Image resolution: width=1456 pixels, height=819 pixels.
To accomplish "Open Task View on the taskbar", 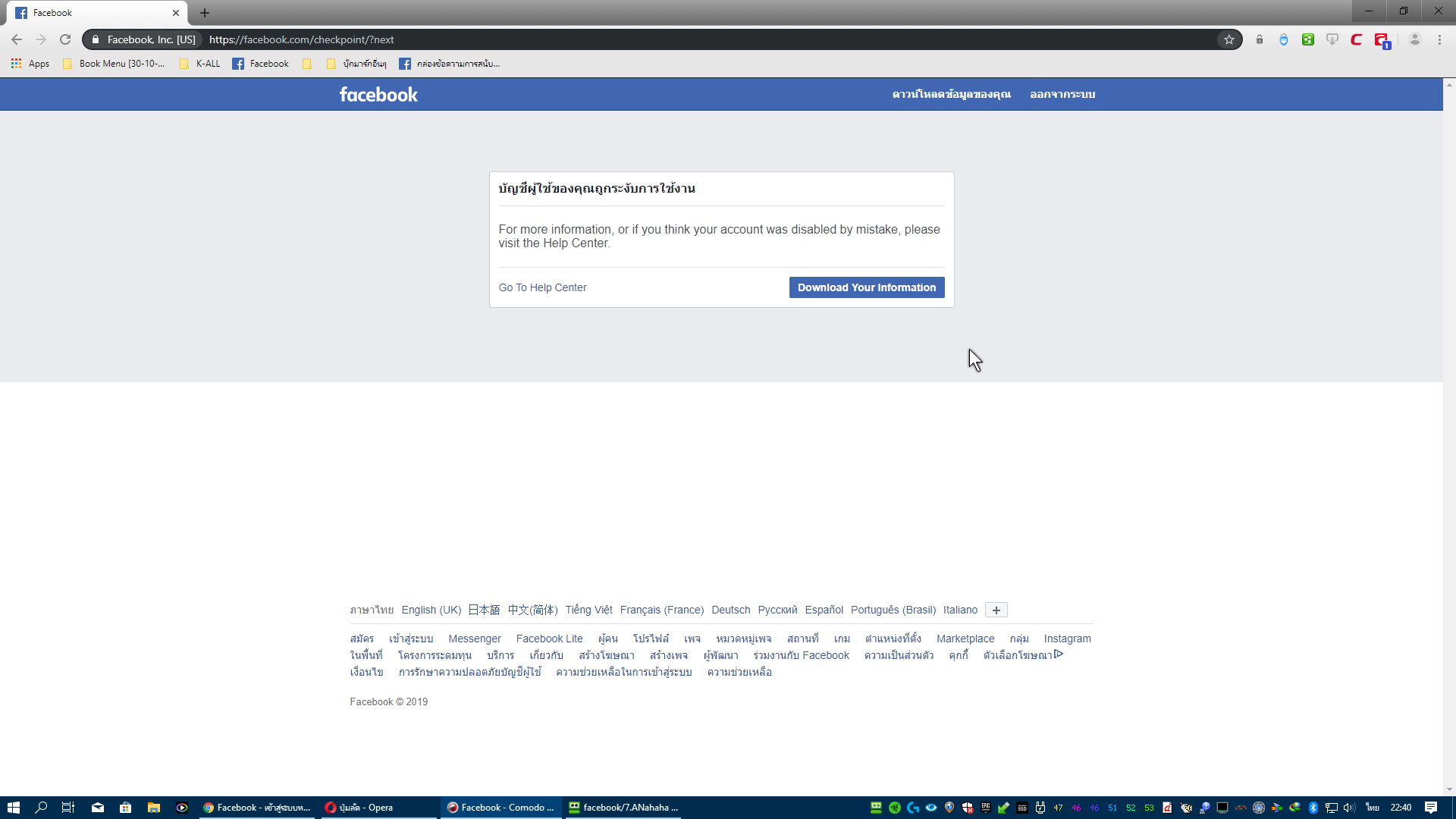I will click(68, 808).
